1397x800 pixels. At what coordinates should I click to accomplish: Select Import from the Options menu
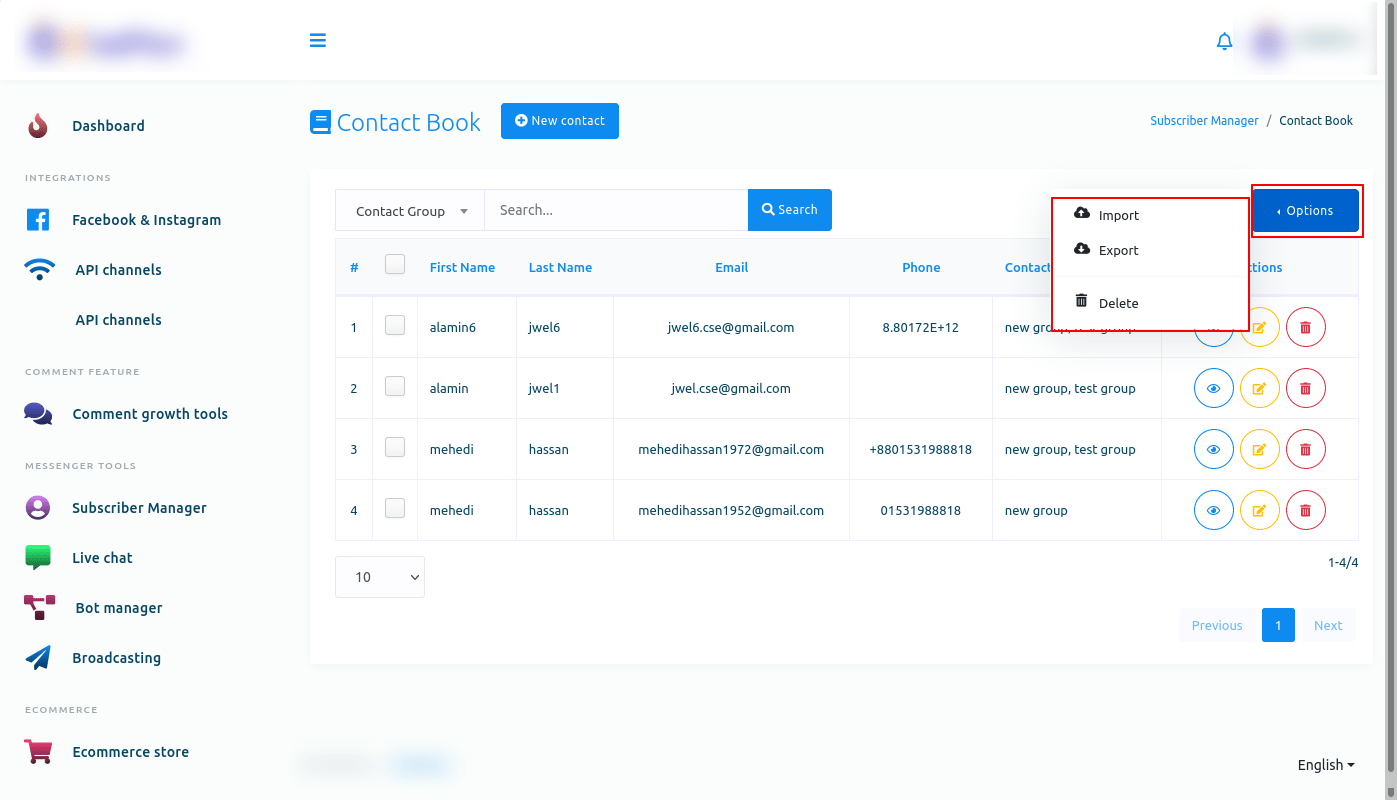(1117, 216)
